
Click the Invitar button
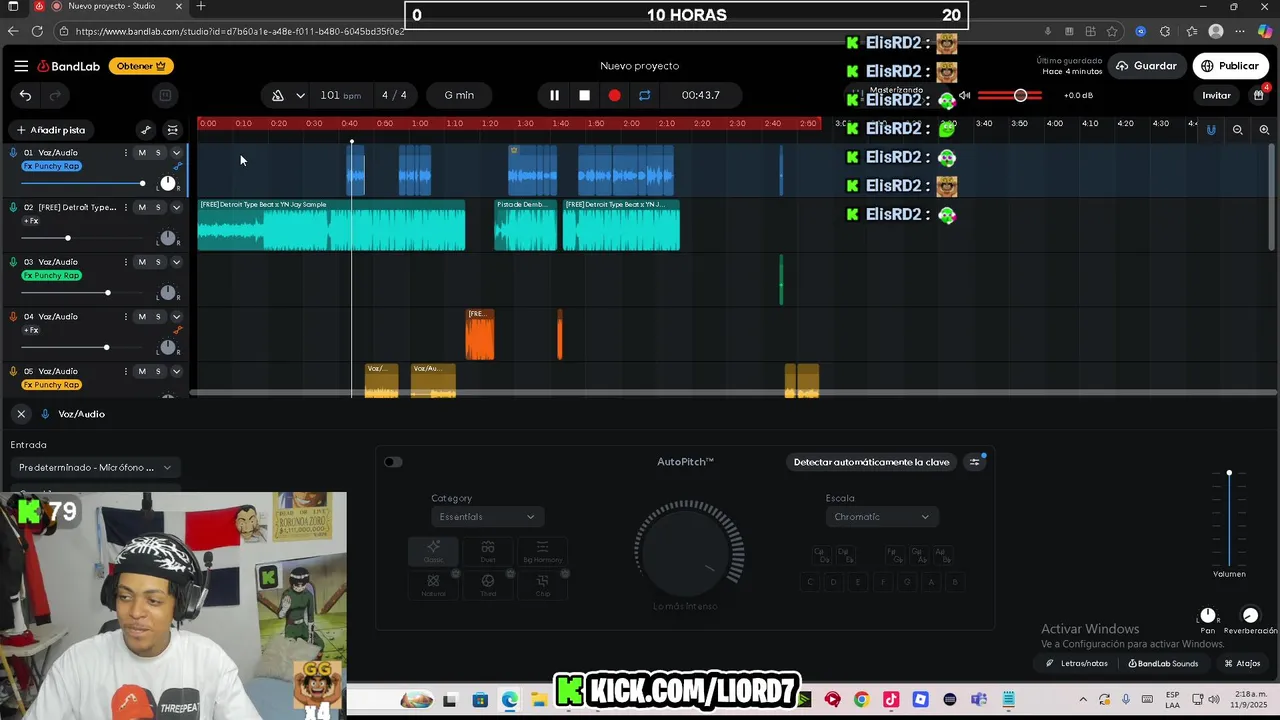click(1216, 96)
